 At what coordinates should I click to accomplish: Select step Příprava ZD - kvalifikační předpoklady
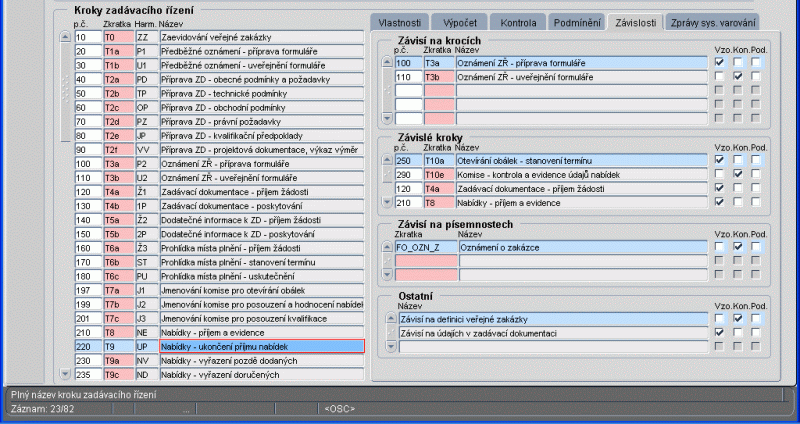[262, 136]
